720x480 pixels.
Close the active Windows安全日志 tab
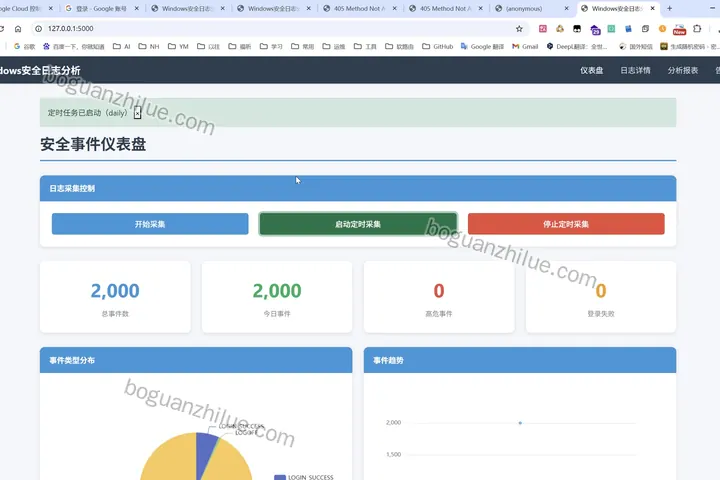(652, 8)
